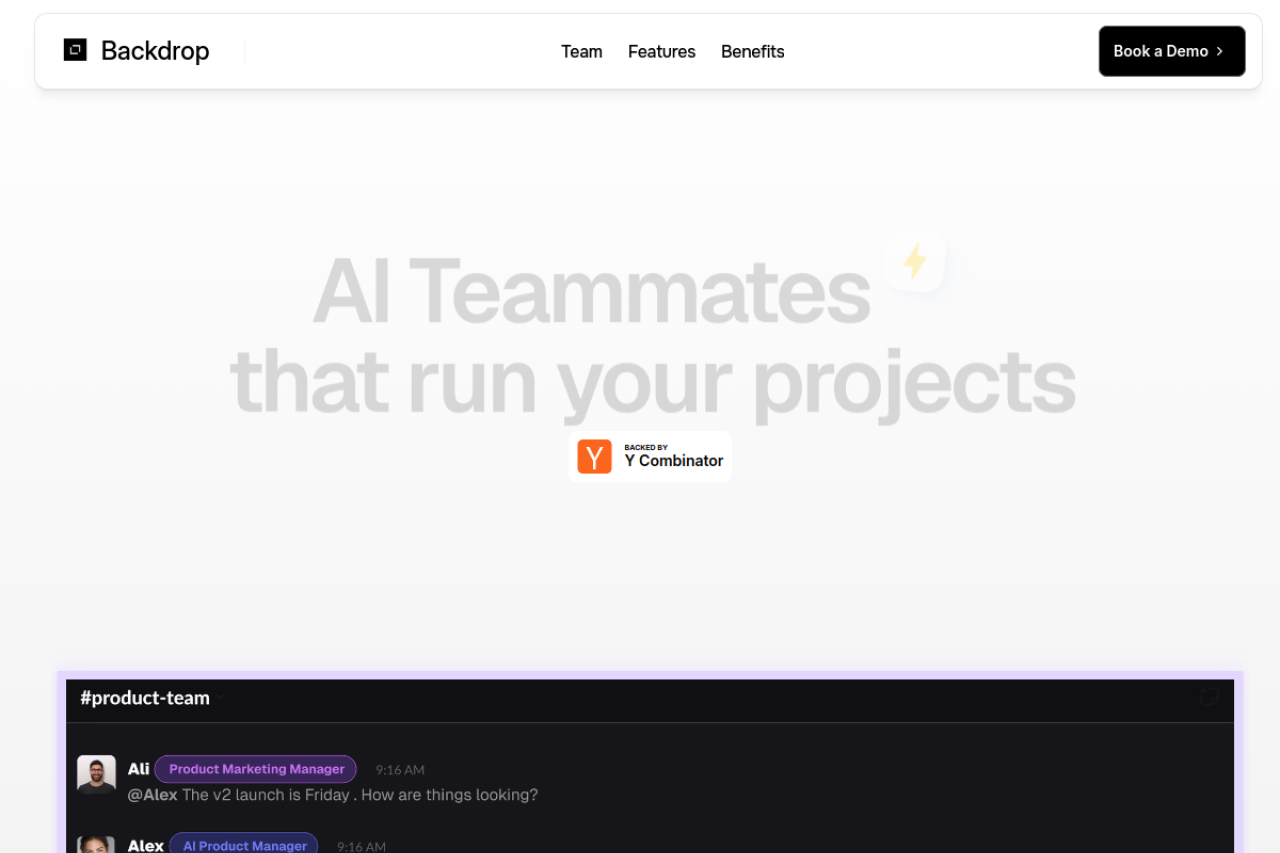Click the 'How are things looking?' message text
This screenshot has height=853, width=1280.
[450, 795]
